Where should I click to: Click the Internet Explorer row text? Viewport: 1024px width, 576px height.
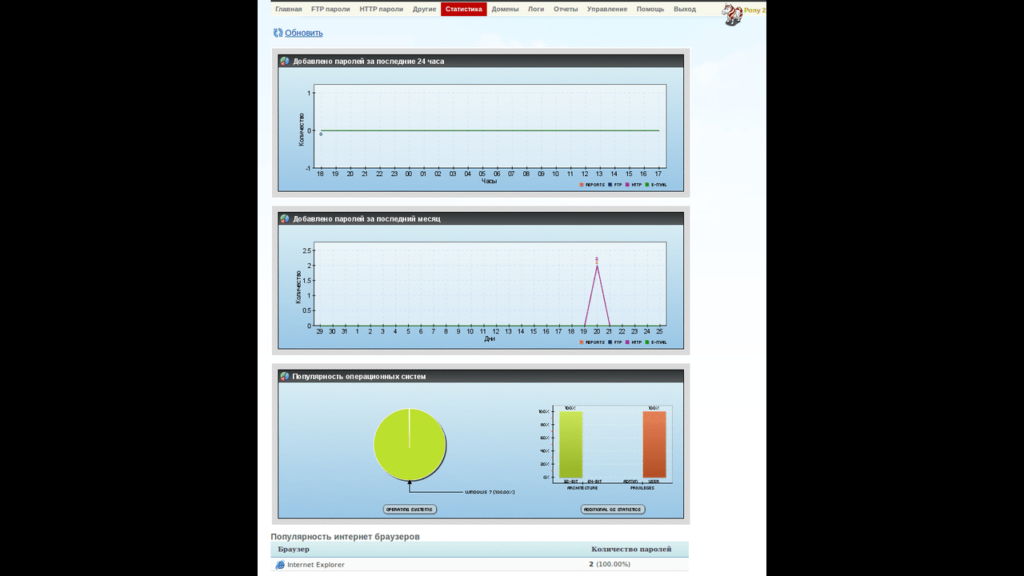pyautogui.click(x=315, y=565)
